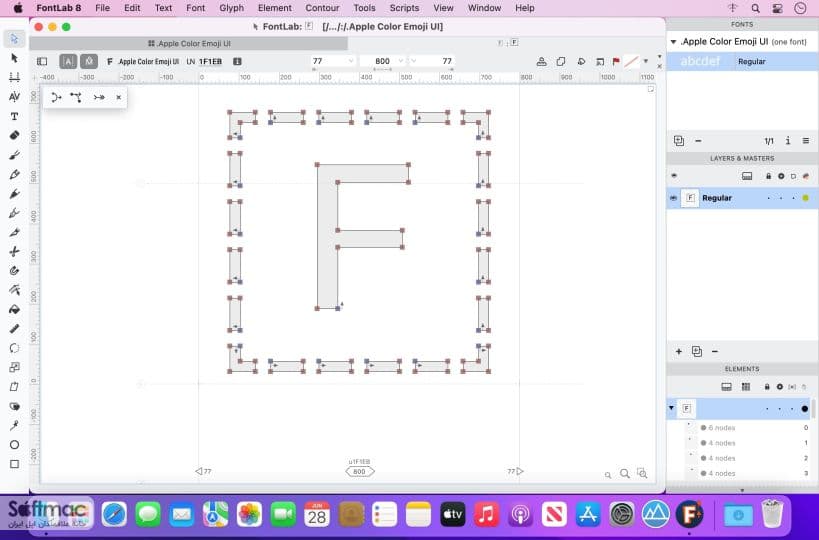Viewport: 819px width, 540px height.
Task: Select the Fill bucket tool
Action: (14, 309)
